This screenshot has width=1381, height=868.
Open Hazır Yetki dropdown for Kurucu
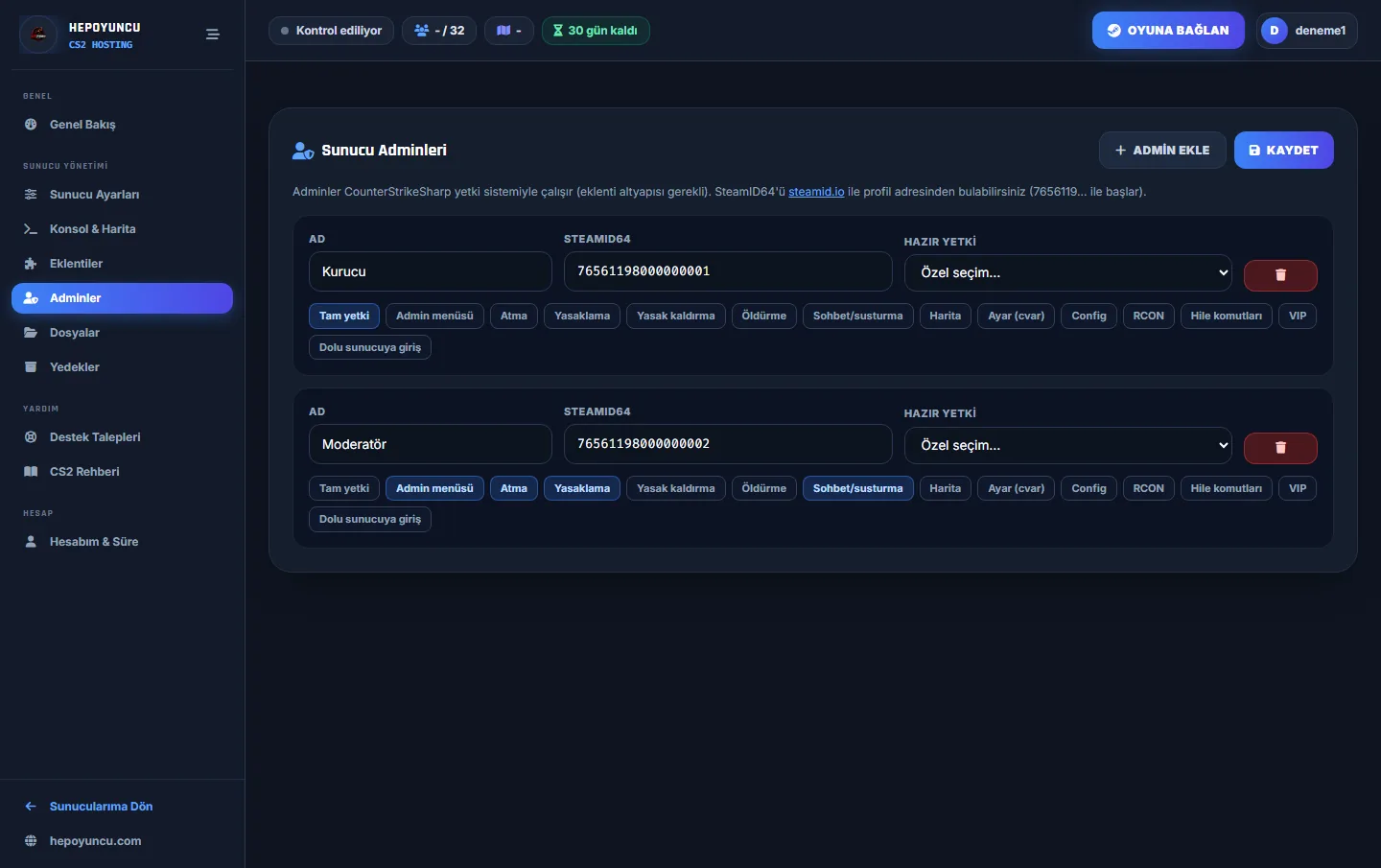(1068, 272)
